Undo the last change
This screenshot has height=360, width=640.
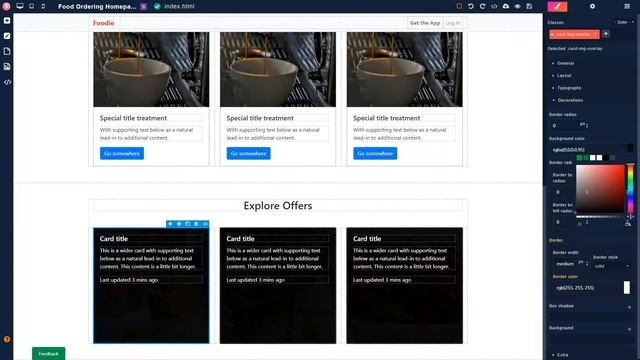tap(471, 6)
